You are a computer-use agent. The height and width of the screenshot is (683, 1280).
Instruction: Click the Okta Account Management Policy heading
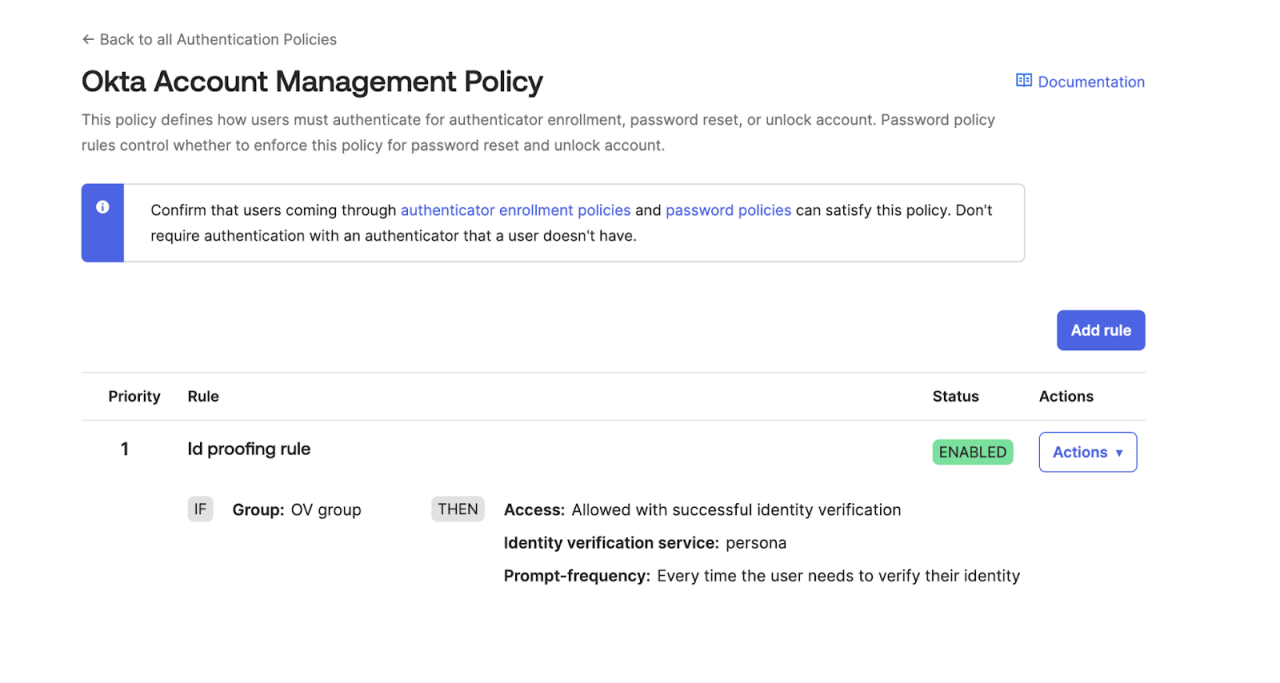312,81
